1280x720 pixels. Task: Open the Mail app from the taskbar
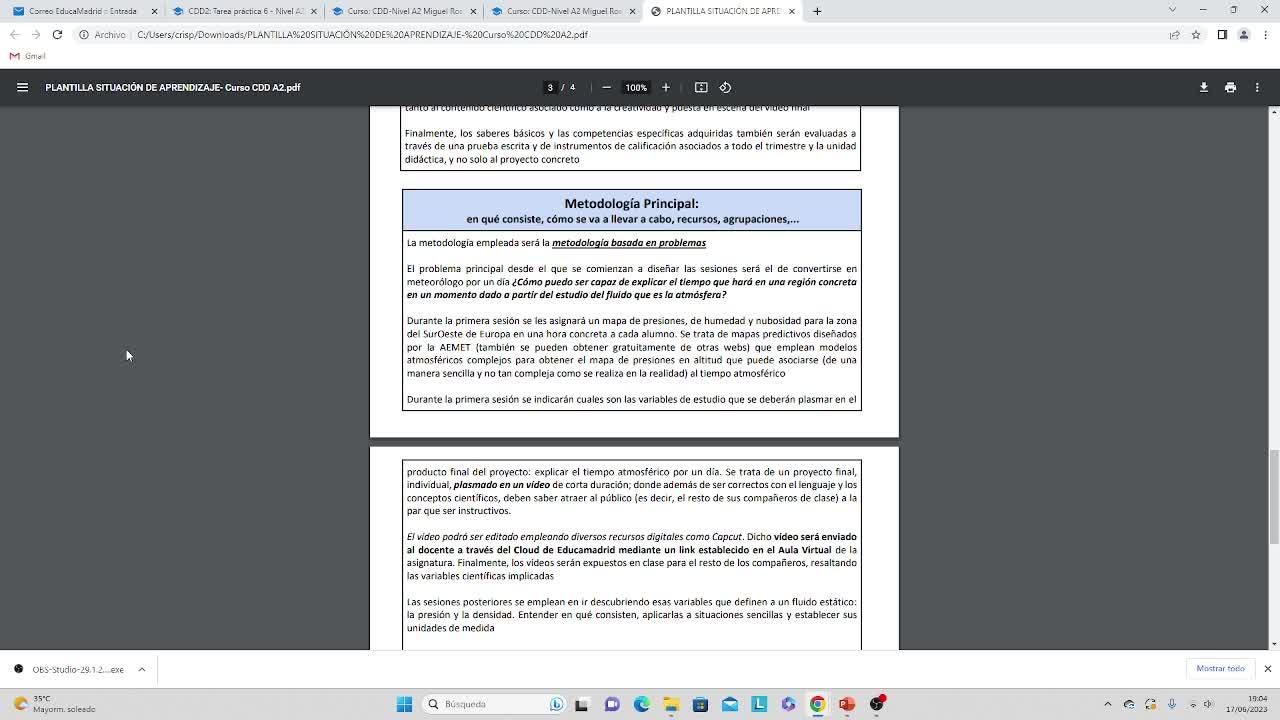pos(730,704)
